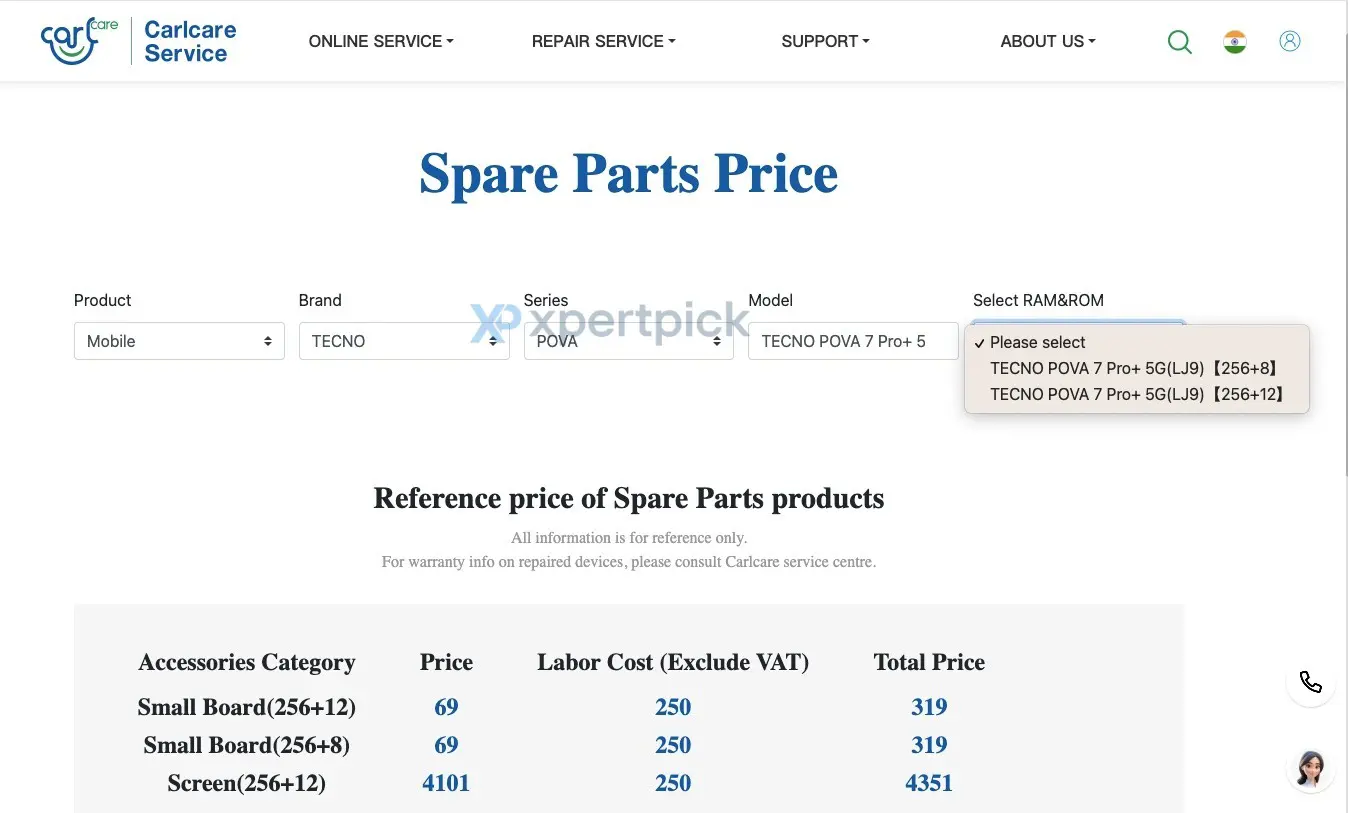Expand the Product Mobile dropdown
Viewport: 1348px width, 813px height.
[x=179, y=341]
